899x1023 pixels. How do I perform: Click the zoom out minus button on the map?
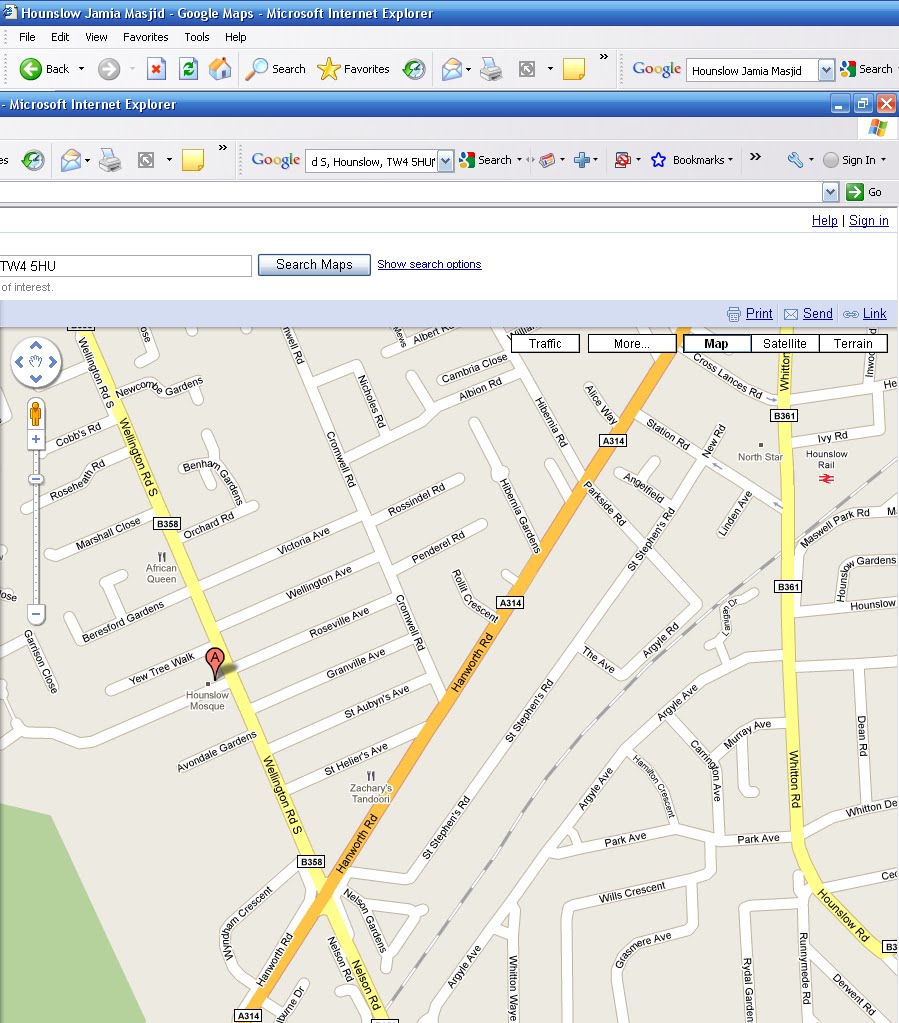click(x=36, y=614)
